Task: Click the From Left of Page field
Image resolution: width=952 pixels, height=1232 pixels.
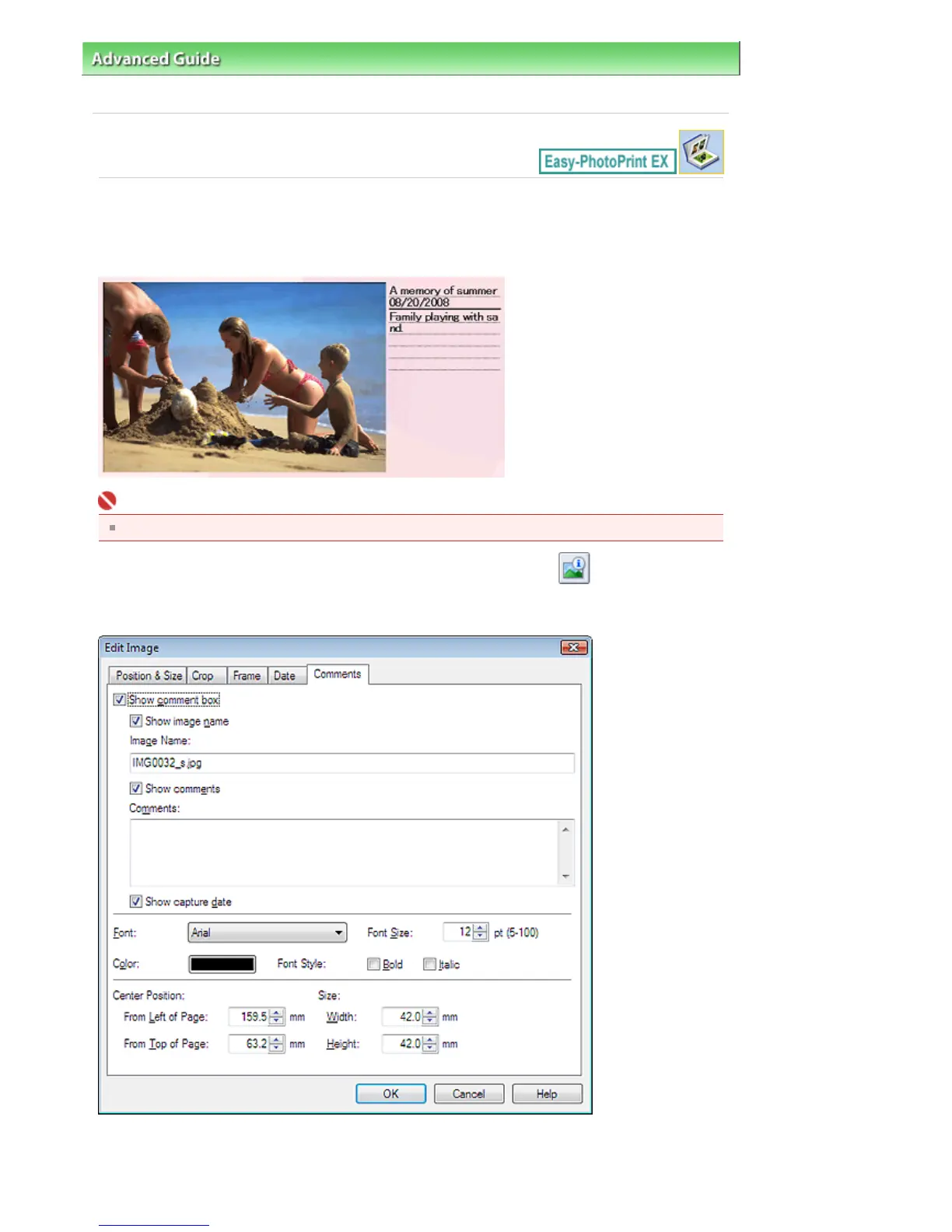Action: point(249,1017)
